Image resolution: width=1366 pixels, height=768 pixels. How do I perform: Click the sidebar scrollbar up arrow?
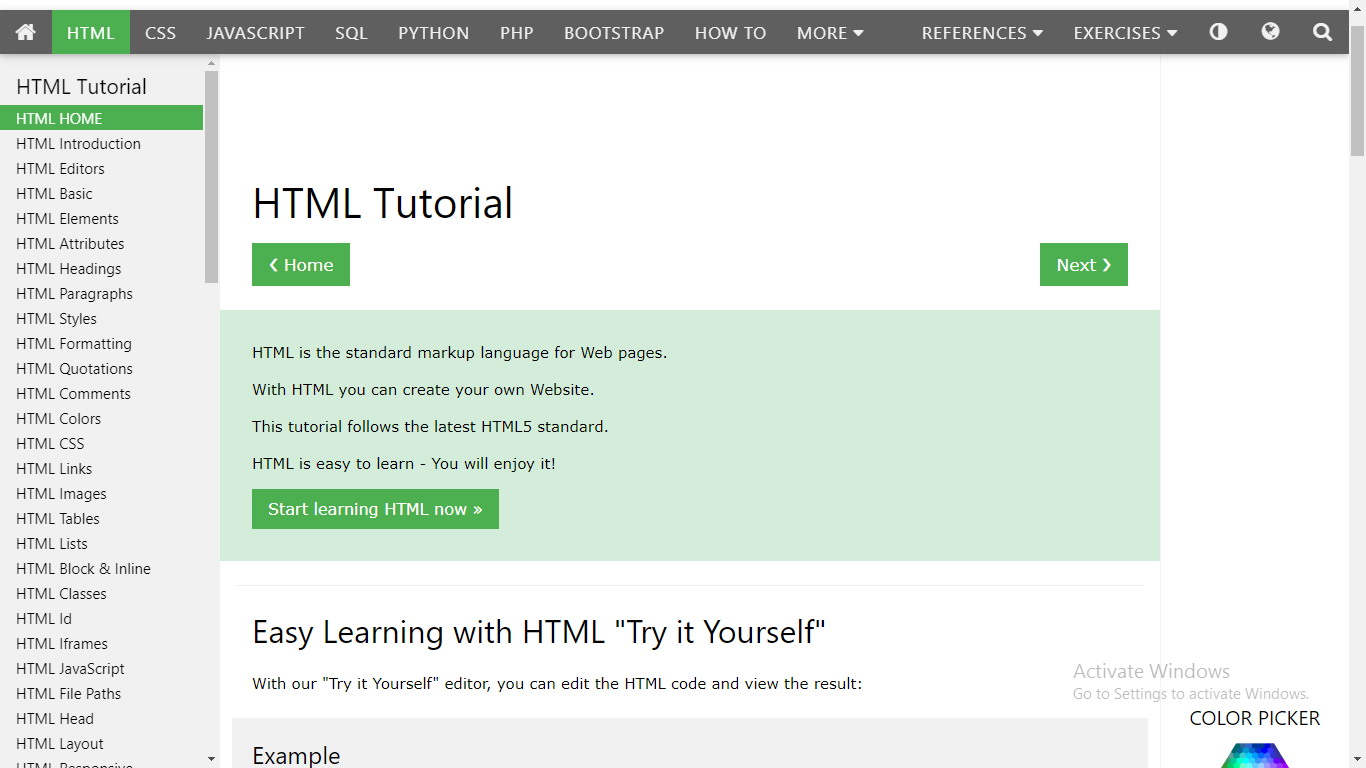coord(211,63)
